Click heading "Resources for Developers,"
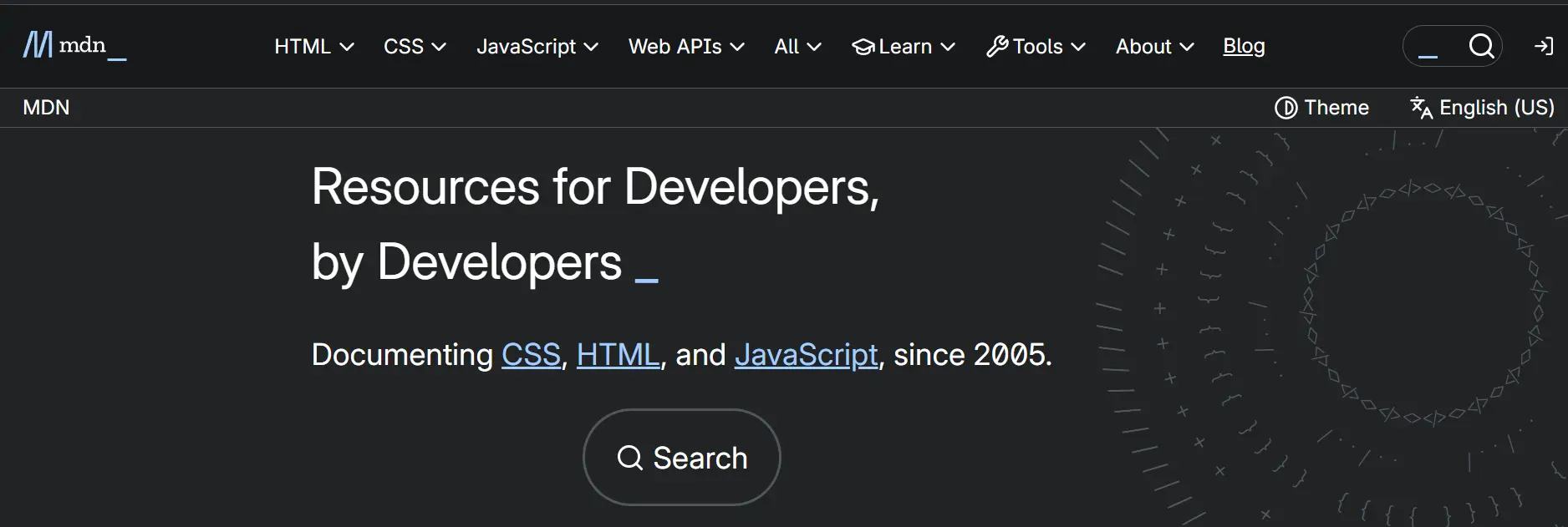The width and height of the screenshot is (1568, 527). (595, 187)
